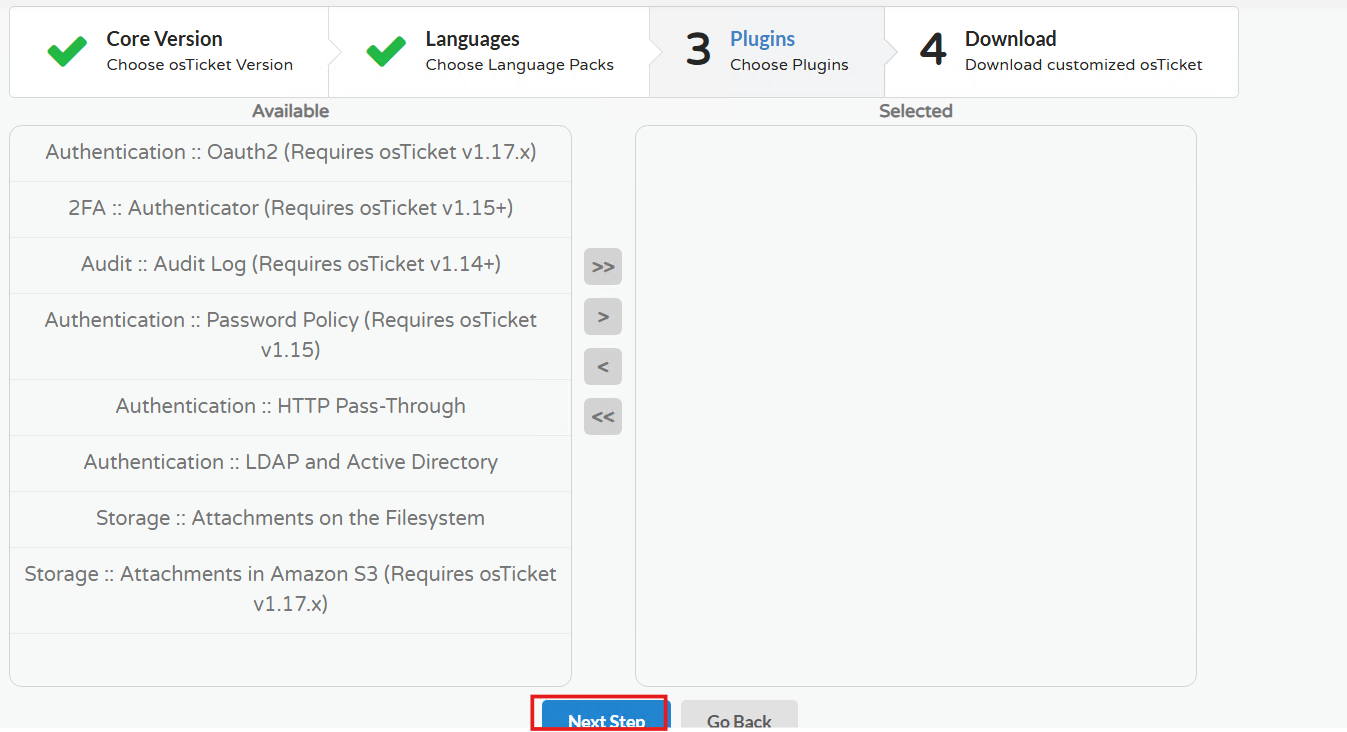Viewport: 1347px width, 732px height.
Task: Select Authentication :: HTTP Pass-Through plugin
Action: coord(291,407)
